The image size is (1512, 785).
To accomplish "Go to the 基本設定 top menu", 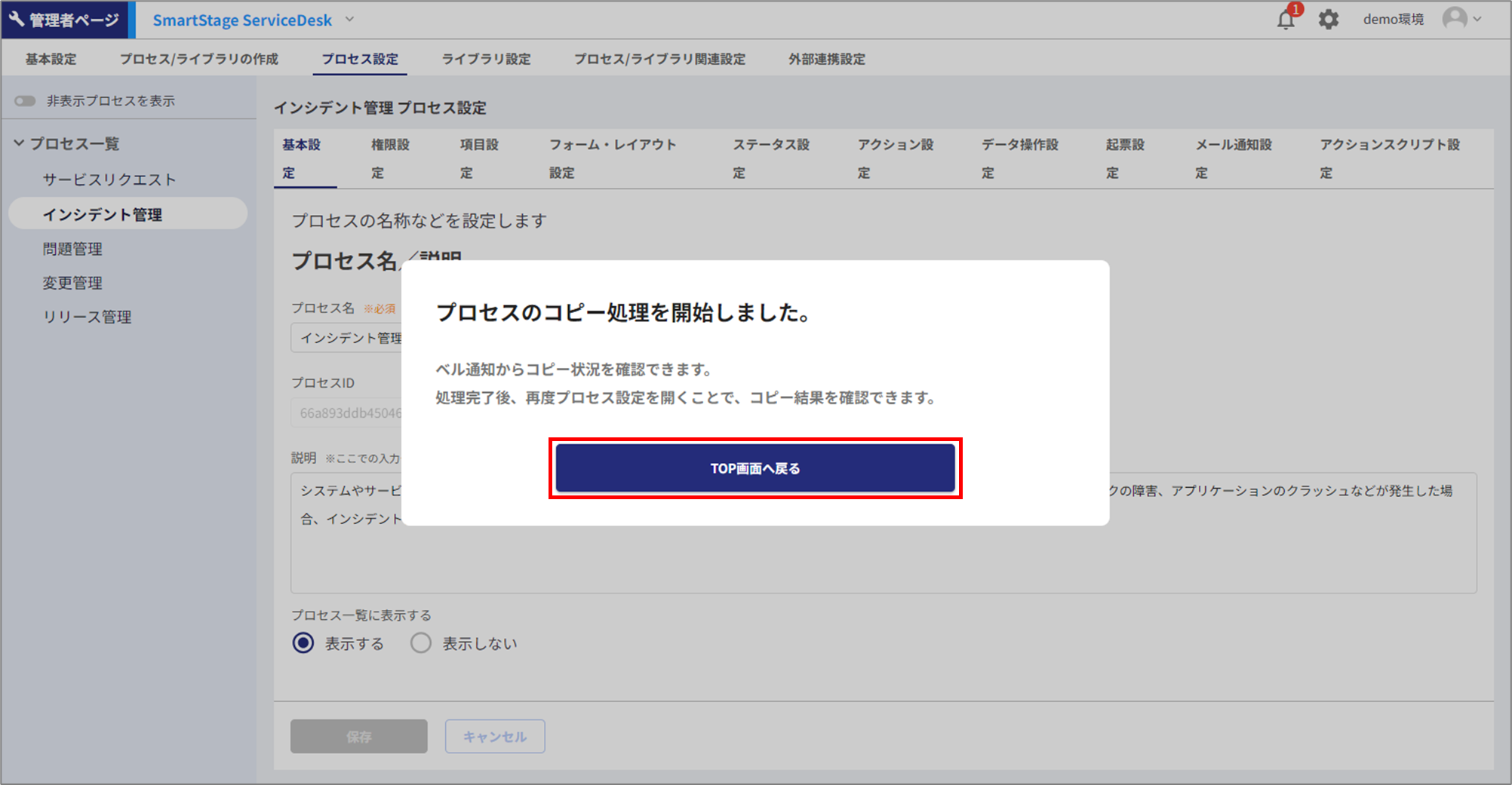I will coord(51,59).
